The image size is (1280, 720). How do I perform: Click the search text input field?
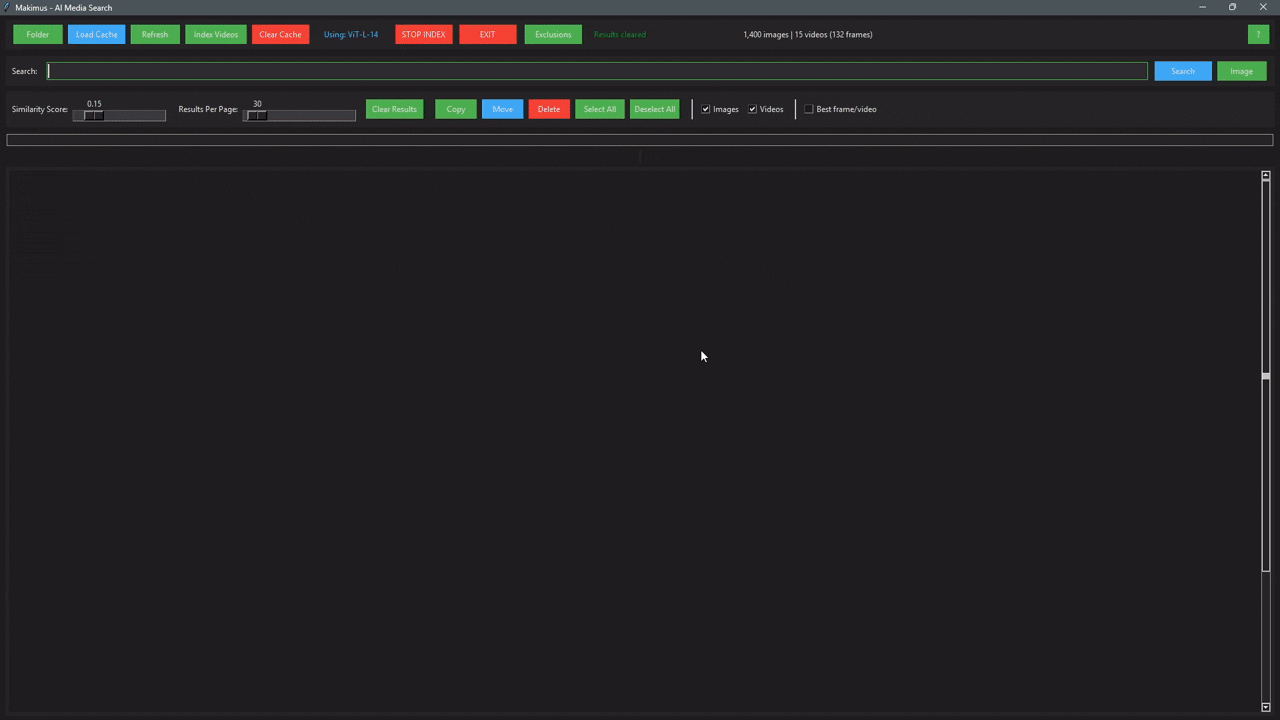(x=597, y=71)
